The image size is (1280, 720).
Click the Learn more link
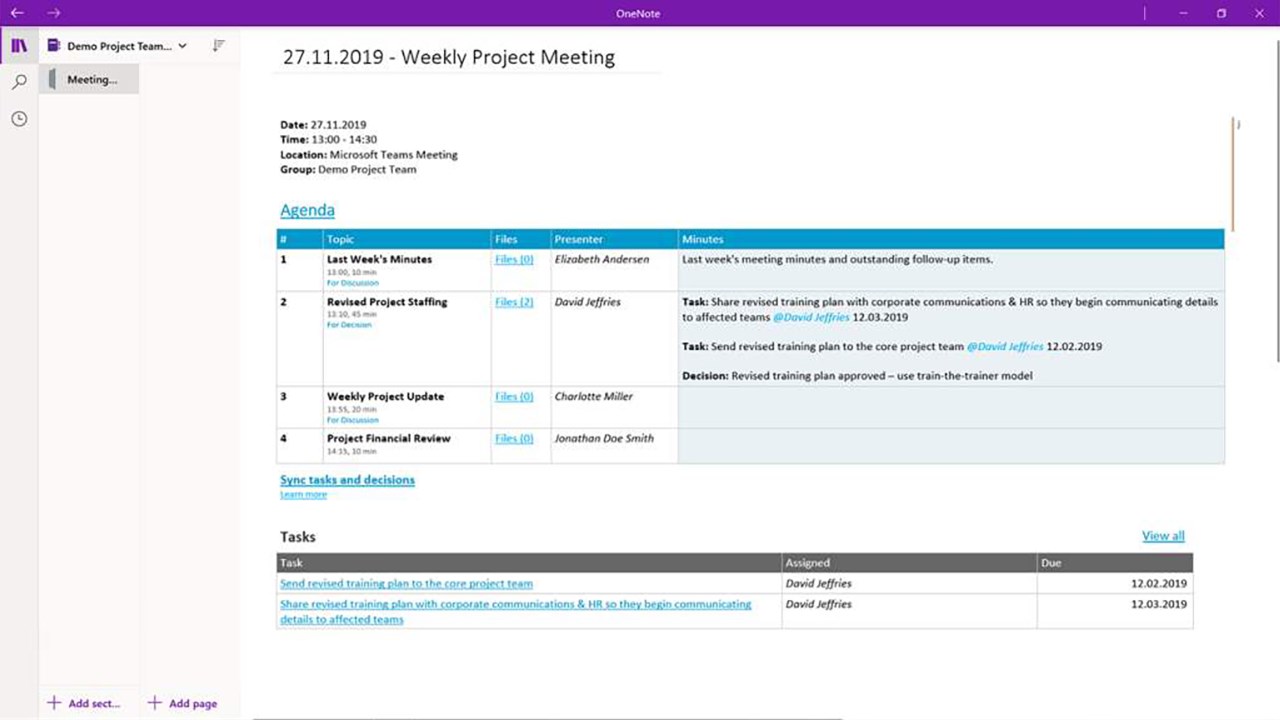[x=303, y=495]
